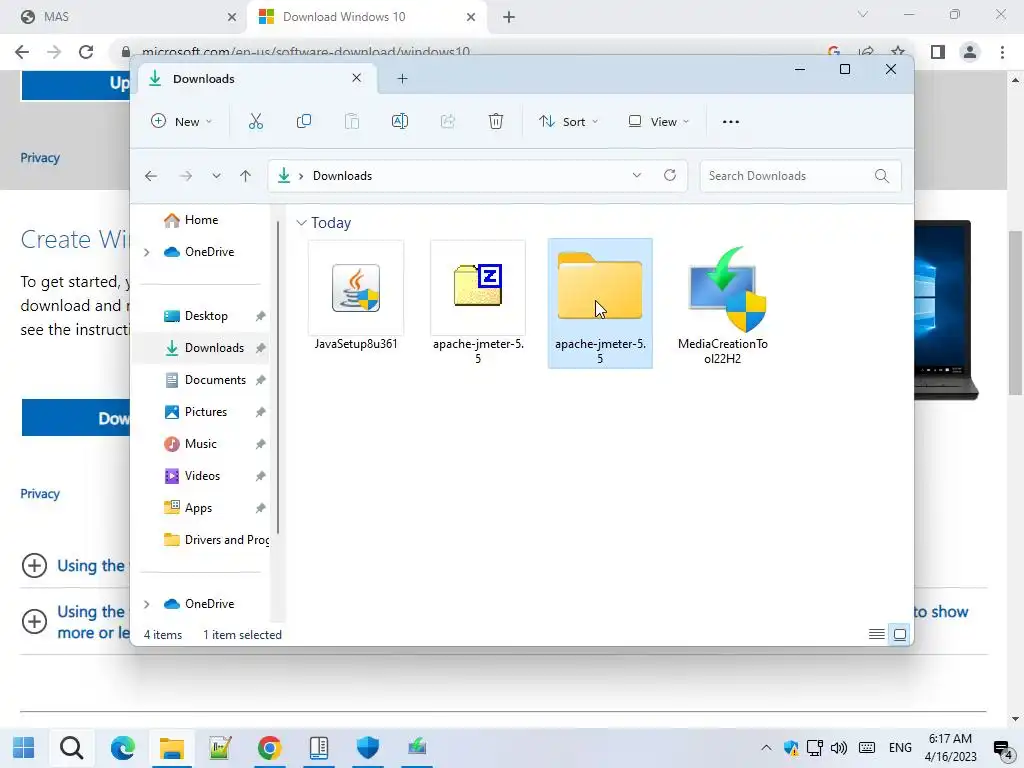
Task: Click the Delete trash can icon
Action: (496, 121)
